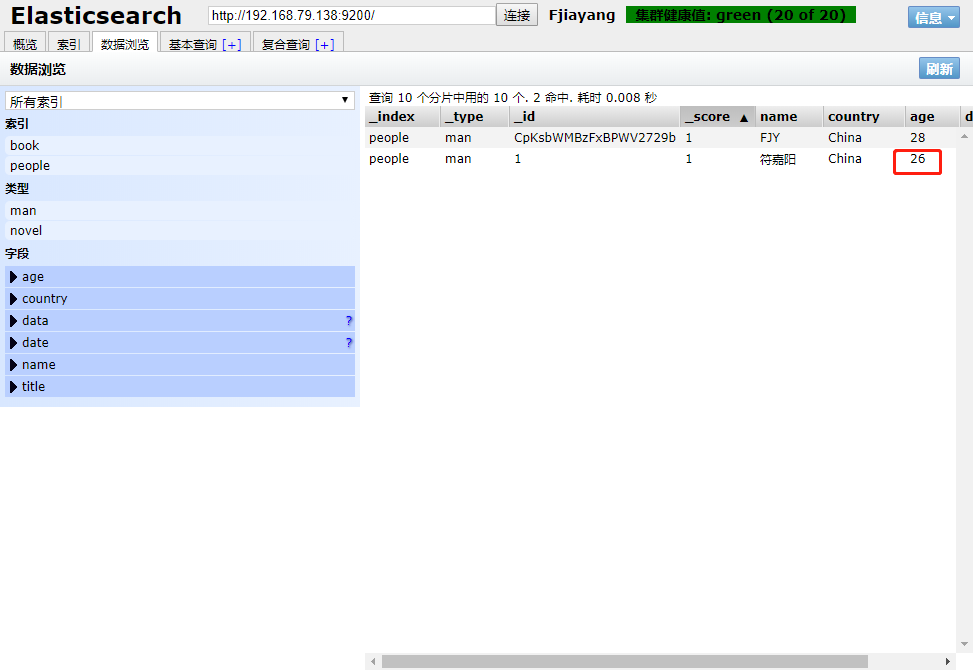The height and width of the screenshot is (670, 973).
Task: Click the sort arrow on _score column
Action: 743,117
